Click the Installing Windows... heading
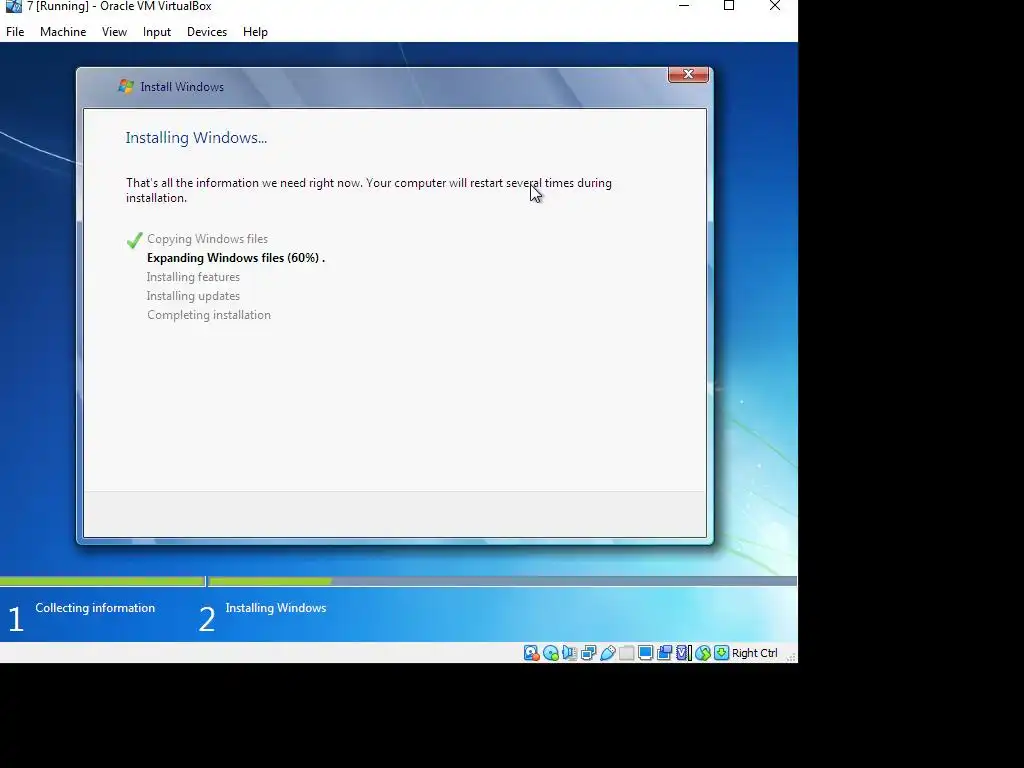 (196, 138)
